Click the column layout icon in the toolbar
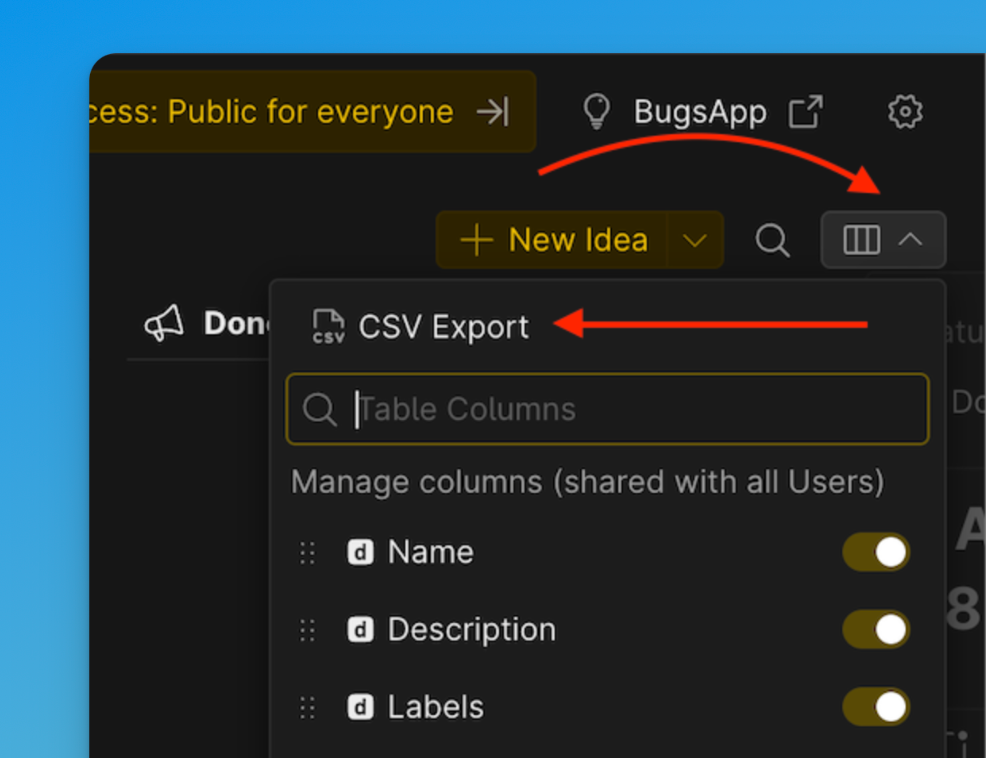986x758 pixels. 864,239
